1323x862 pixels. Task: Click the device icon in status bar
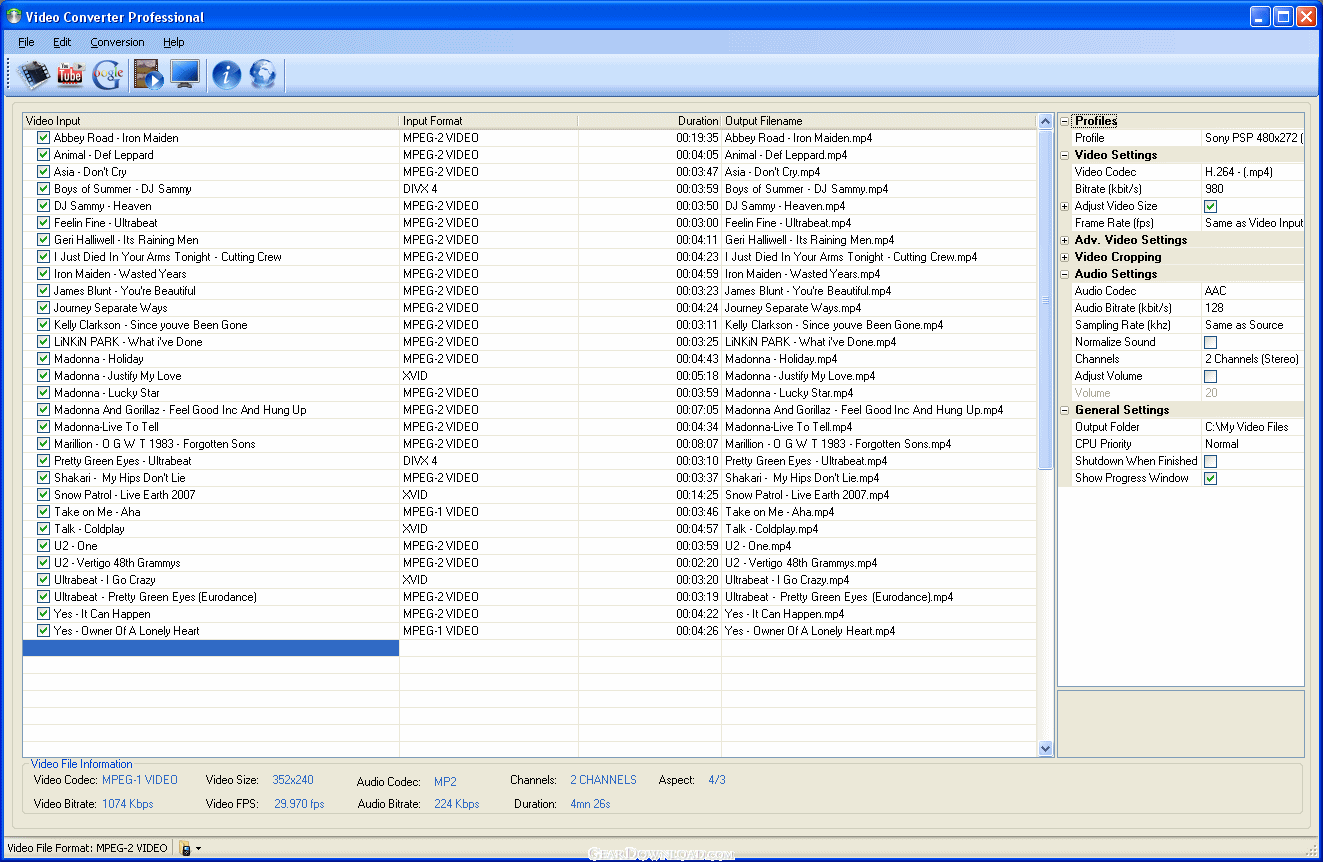coord(185,848)
